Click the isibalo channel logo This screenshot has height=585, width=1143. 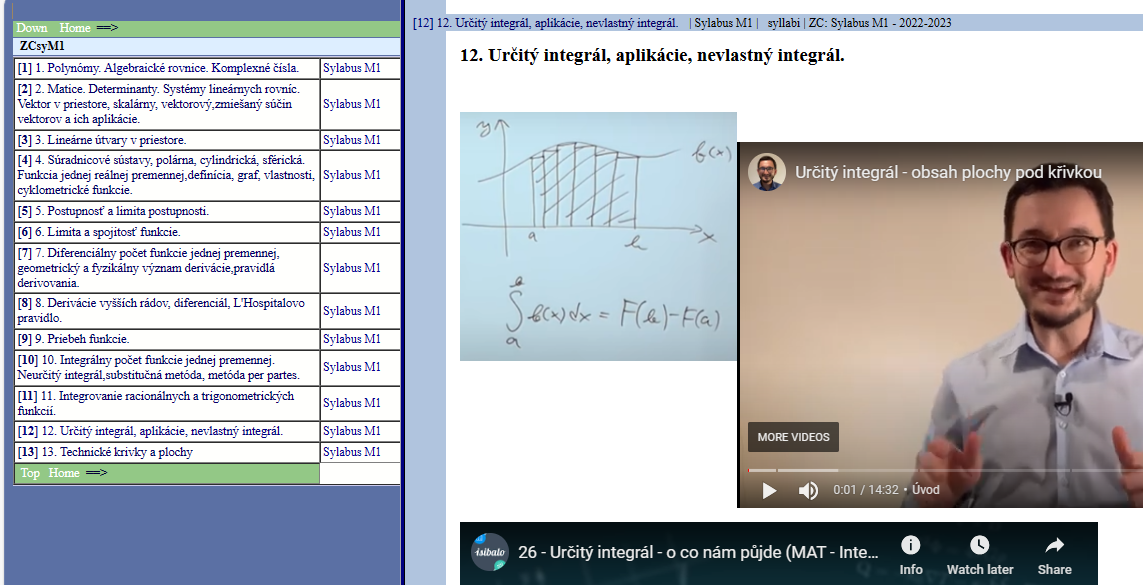490,552
